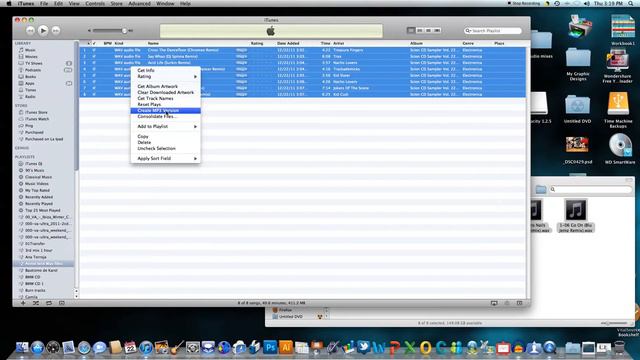
Task: Uncheck the Trackademicks track checkbox
Action: tap(94, 69)
